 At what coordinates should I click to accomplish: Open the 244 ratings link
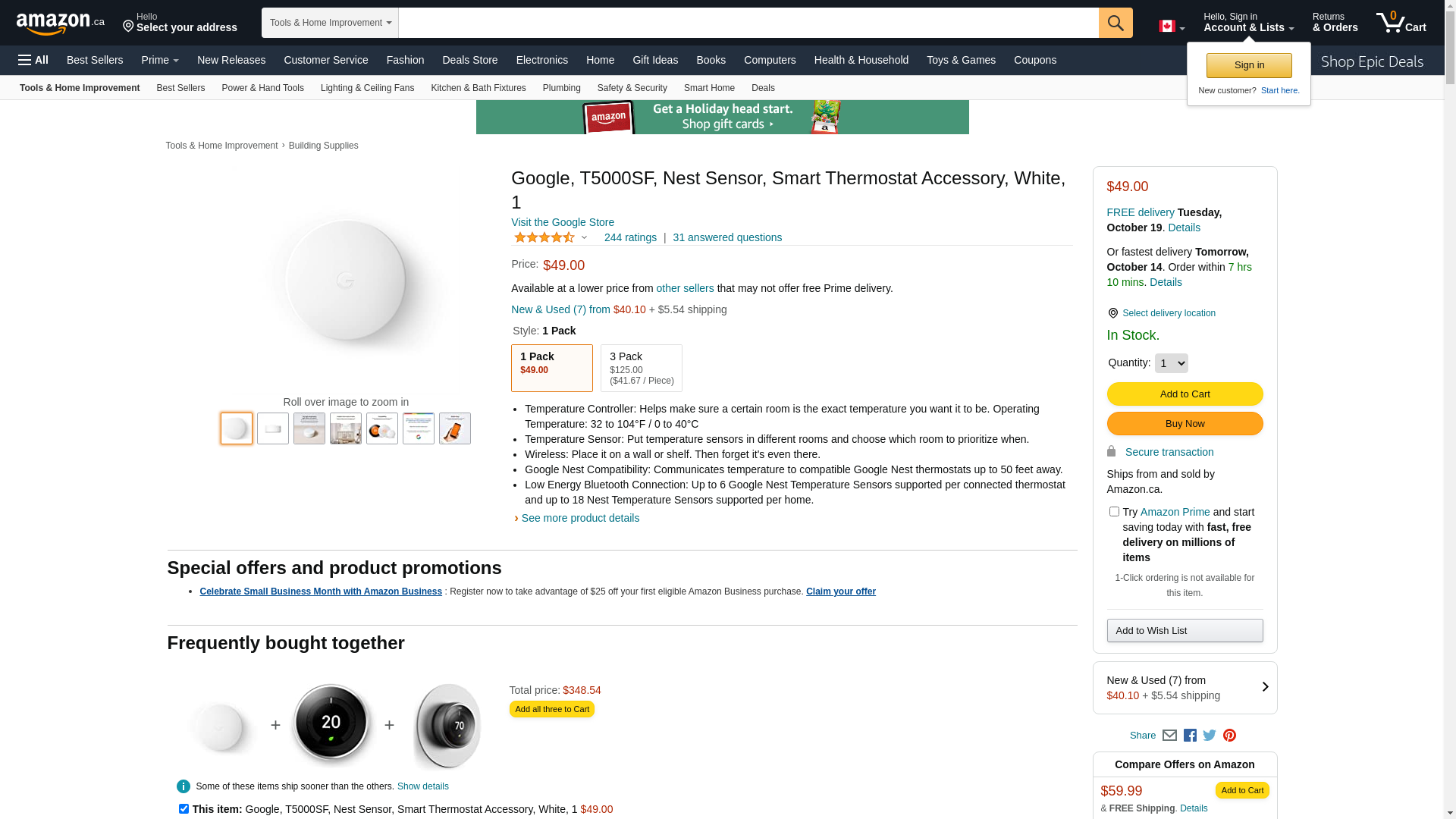630,237
